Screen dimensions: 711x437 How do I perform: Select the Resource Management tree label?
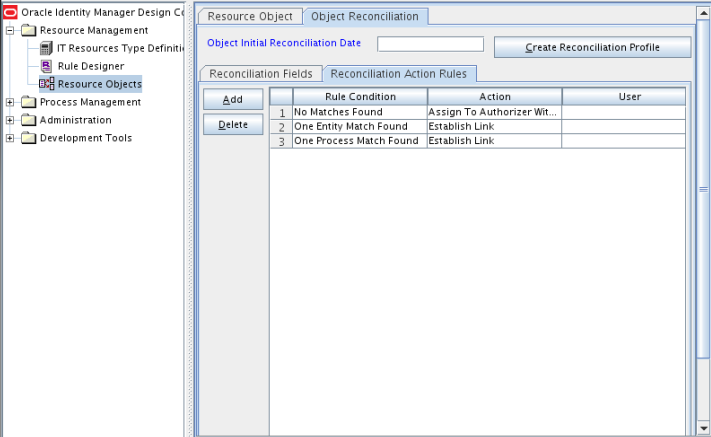[94, 30]
